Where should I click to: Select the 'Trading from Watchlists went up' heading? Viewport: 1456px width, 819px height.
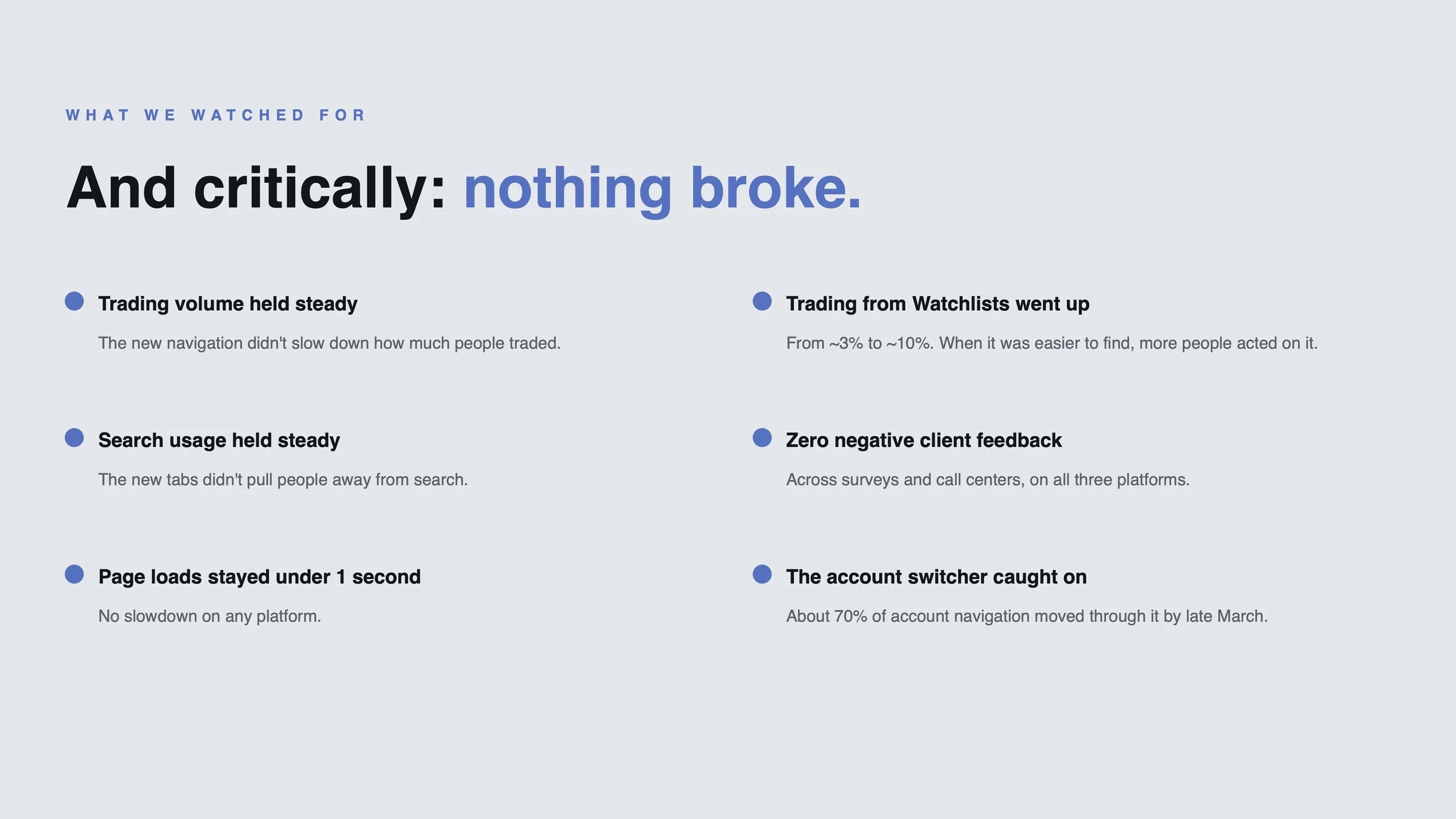(x=938, y=304)
